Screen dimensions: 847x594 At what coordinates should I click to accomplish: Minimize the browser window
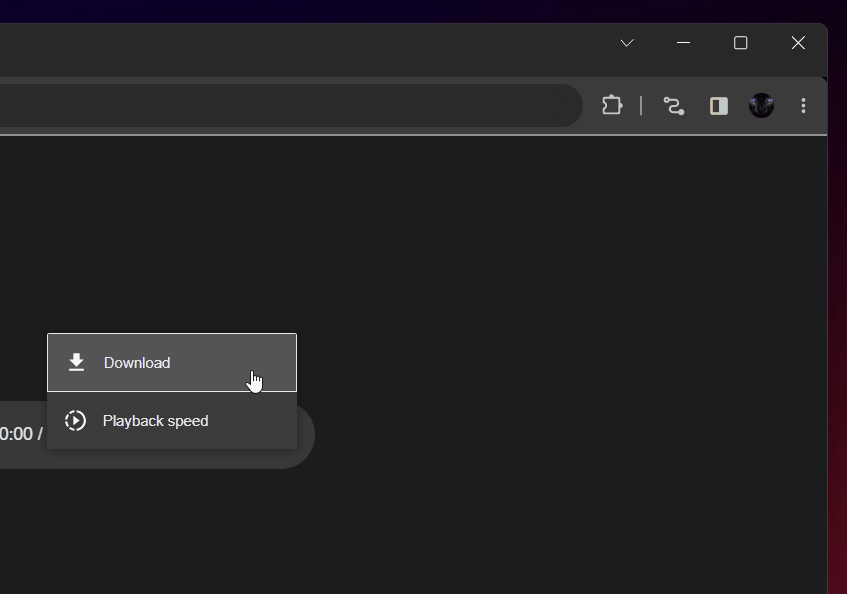point(683,43)
